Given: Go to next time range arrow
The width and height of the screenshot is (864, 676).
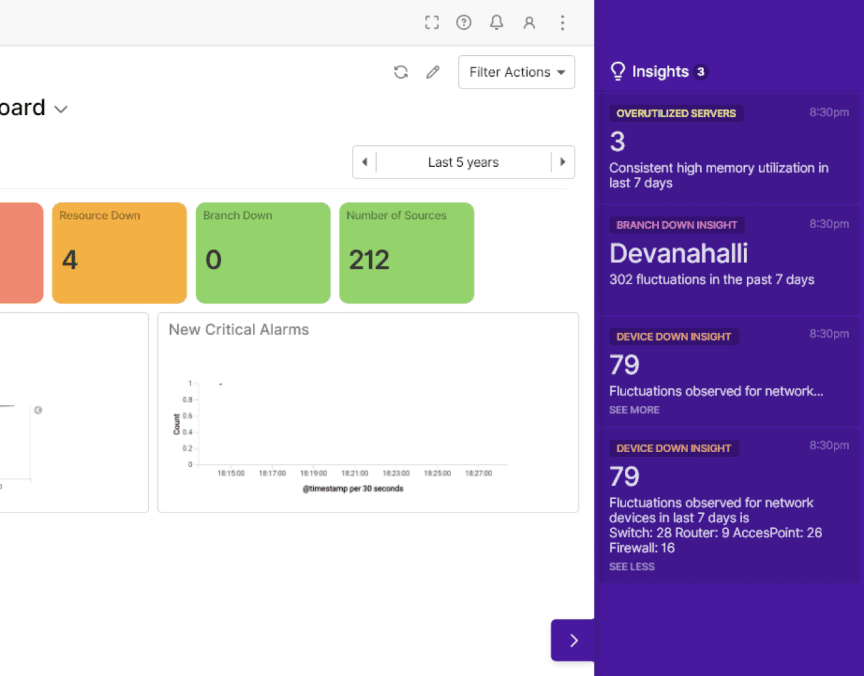Looking at the screenshot, I should 563,162.
